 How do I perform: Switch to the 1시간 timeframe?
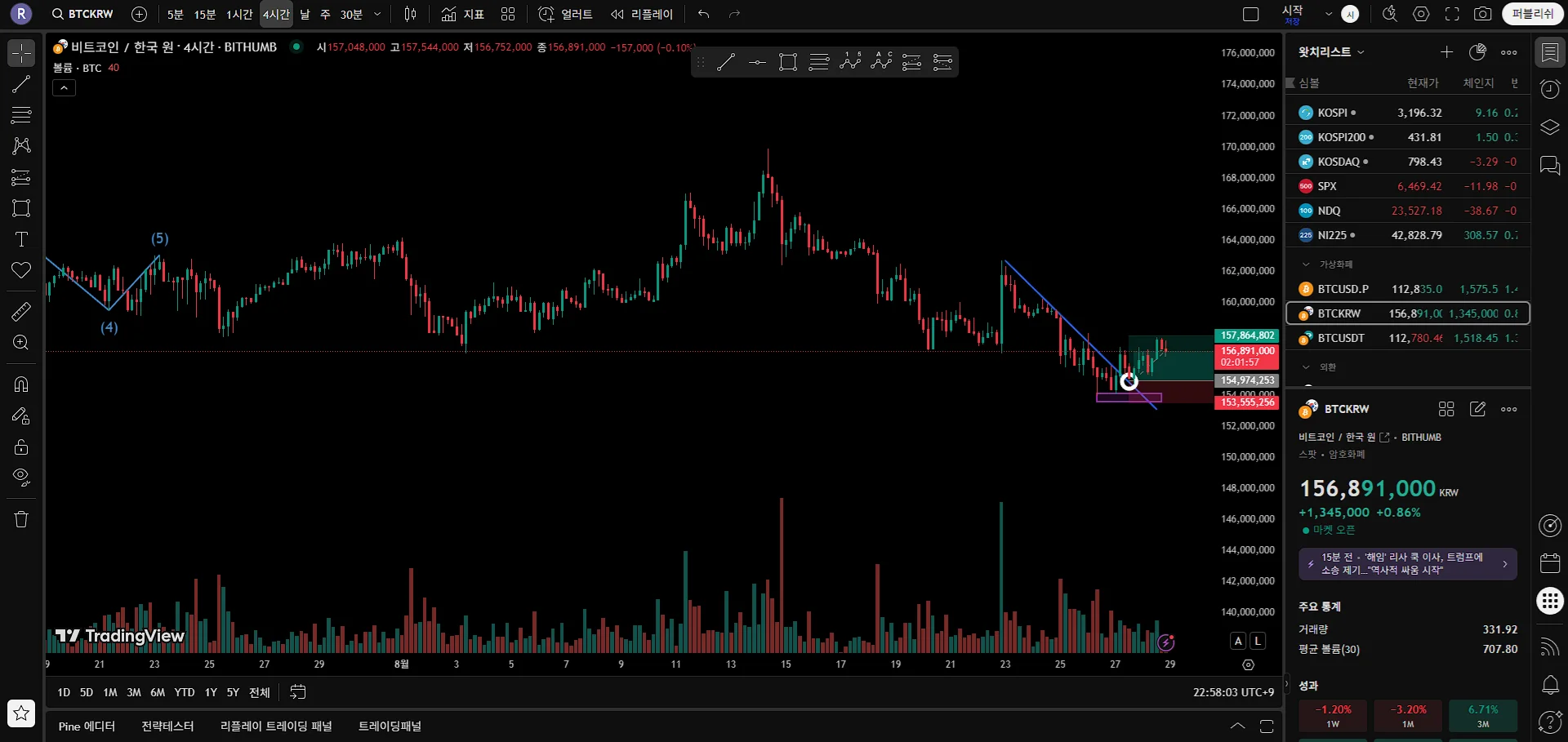pos(239,14)
